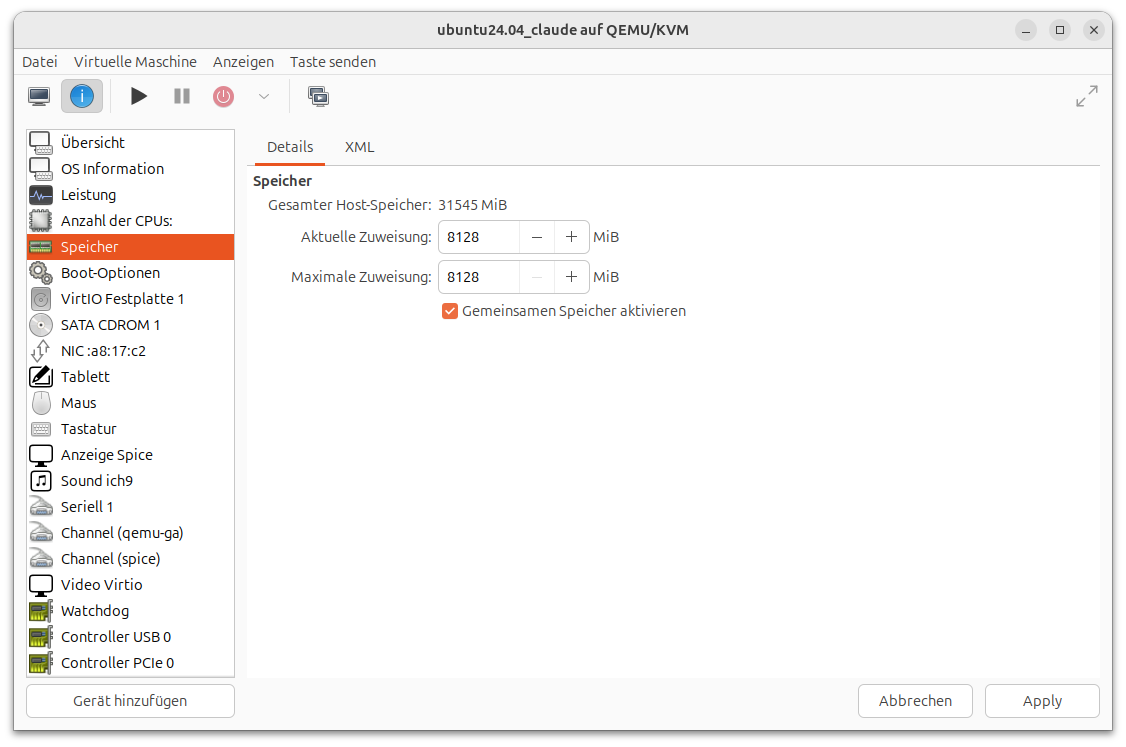The height and width of the screenshot is (747, 1126).
Task: Increase Aktuelle Zuweisung with plus button
Action: (571, 237)
